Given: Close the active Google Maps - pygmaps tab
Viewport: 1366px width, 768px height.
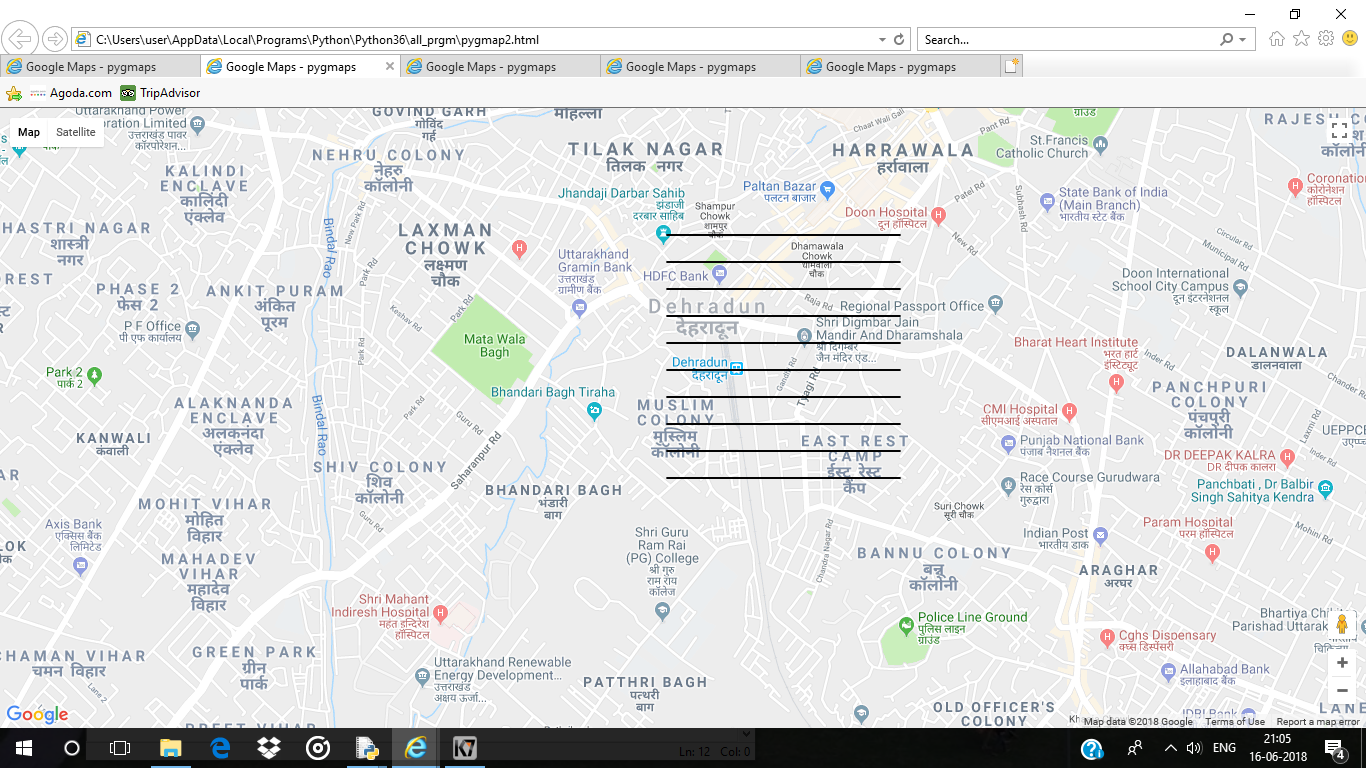Looking at the screenshot, I should click(390, 66).
